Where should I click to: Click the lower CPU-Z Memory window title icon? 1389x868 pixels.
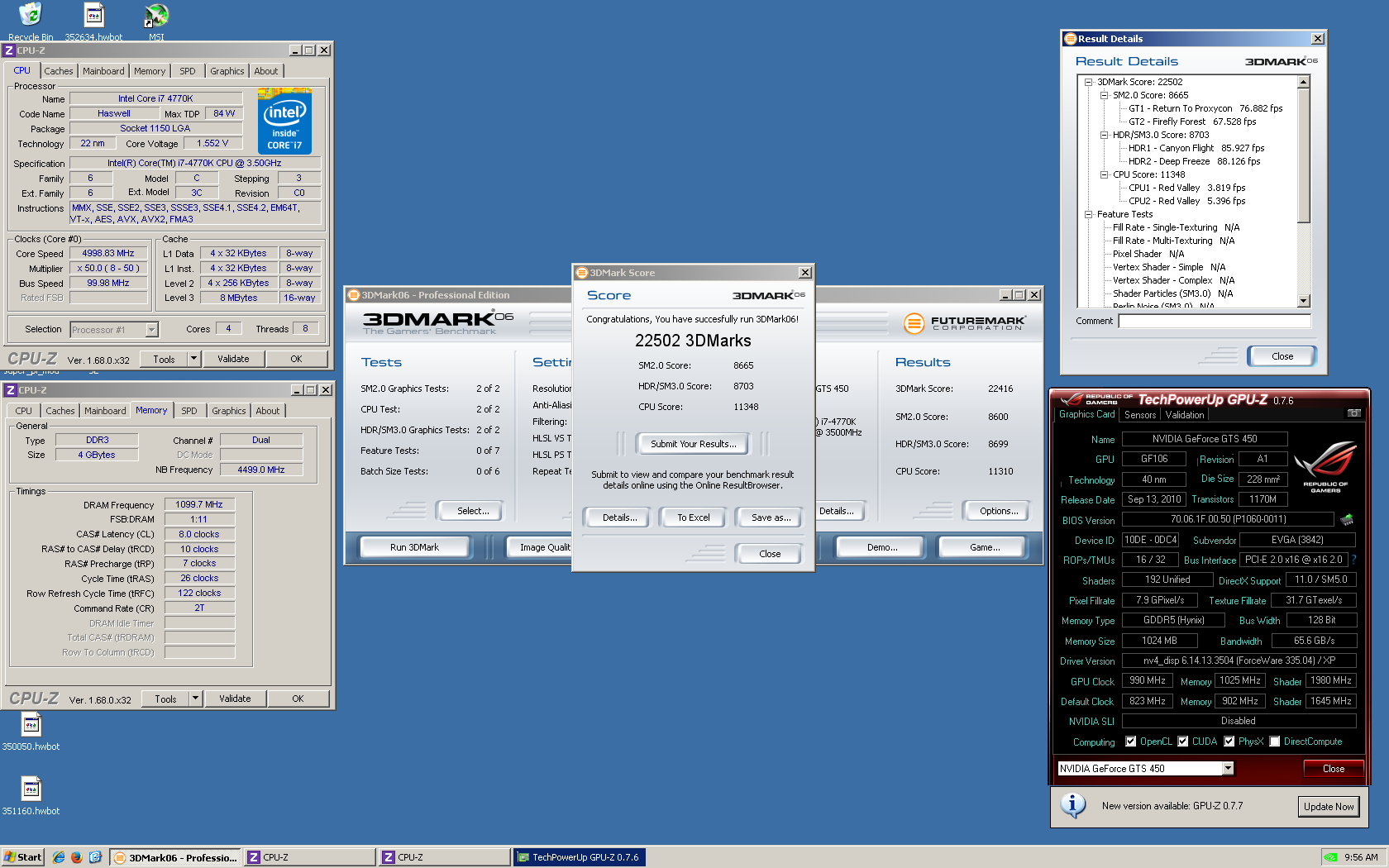[x=11, y=390]
